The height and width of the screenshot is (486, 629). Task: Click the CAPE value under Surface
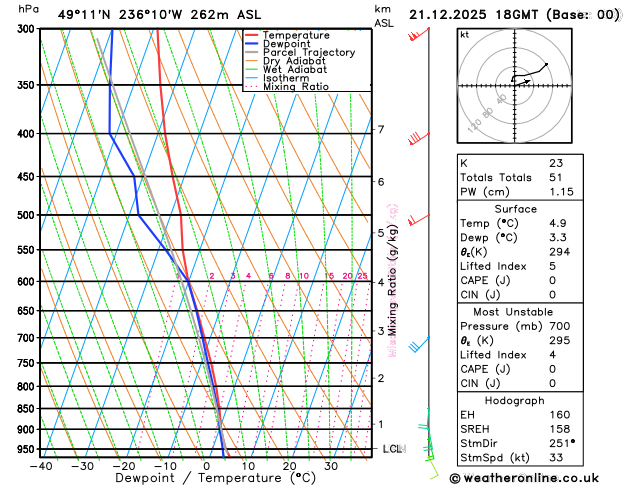tap(552, 280)
